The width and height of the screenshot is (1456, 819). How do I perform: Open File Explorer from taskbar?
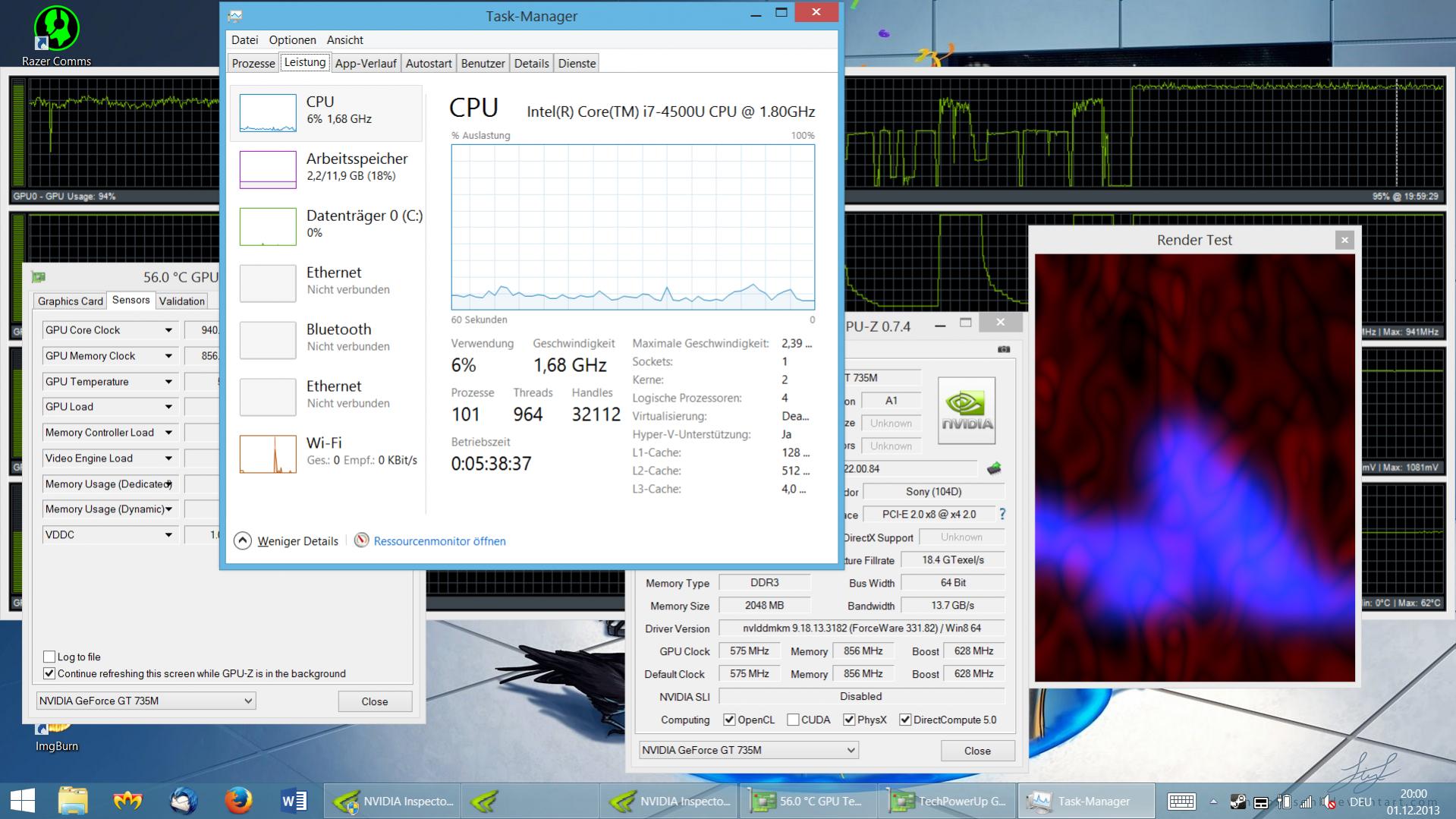coord(73,801)
